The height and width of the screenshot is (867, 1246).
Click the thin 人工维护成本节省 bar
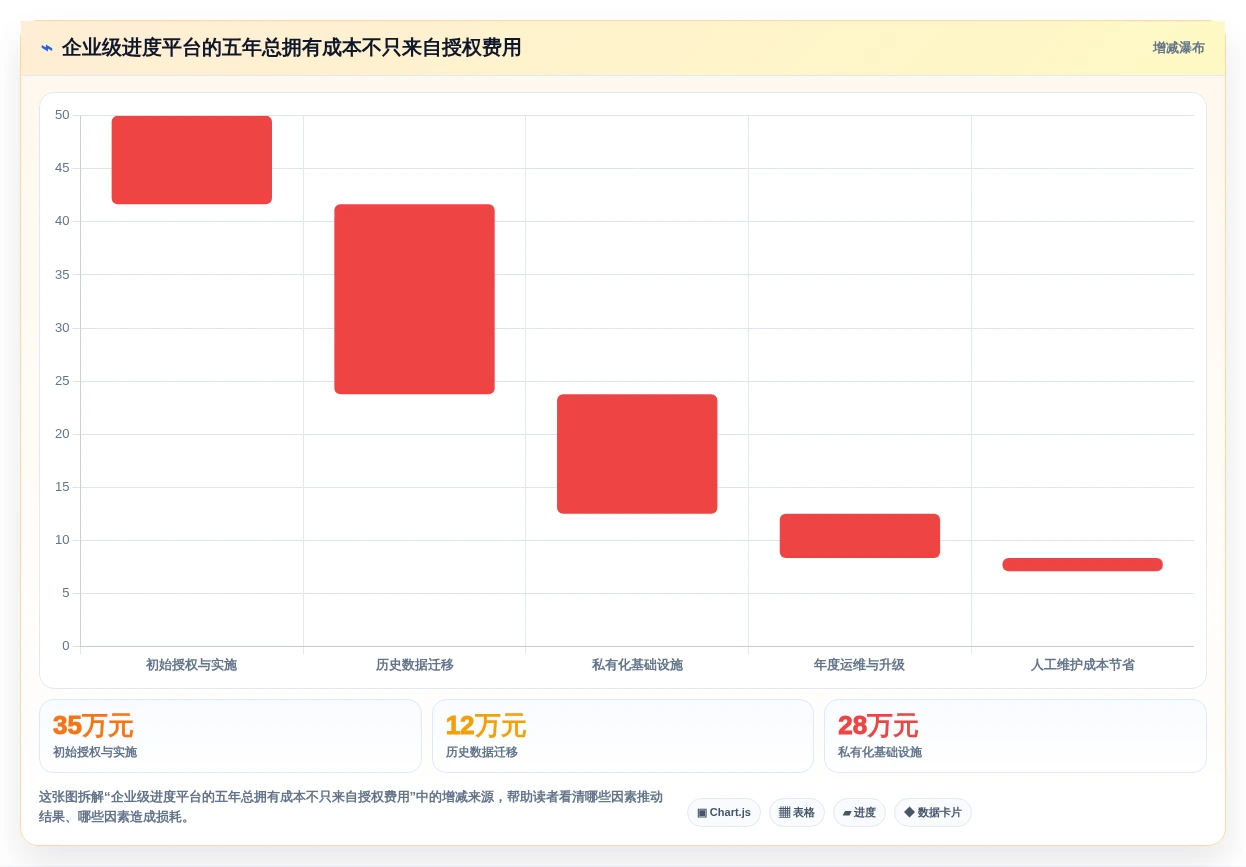click(1082, 564)
